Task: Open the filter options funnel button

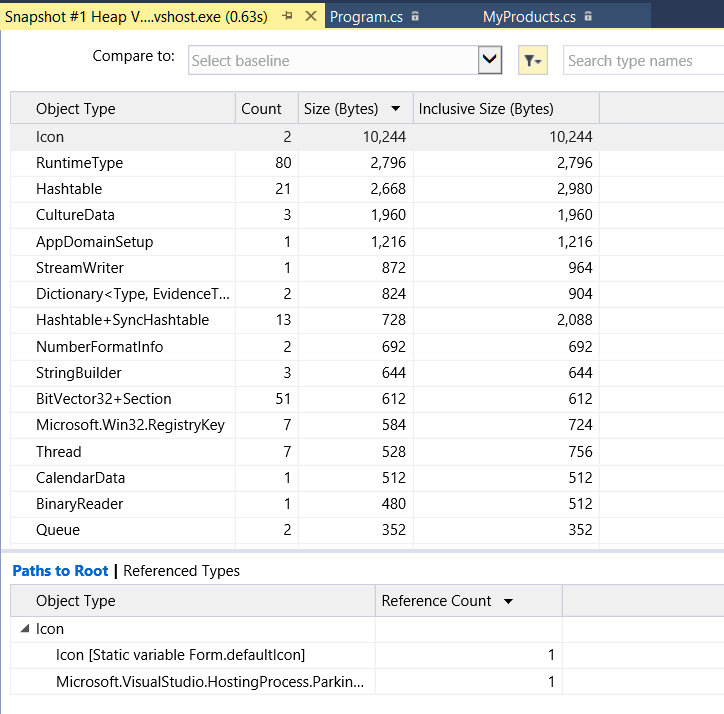Action: (x=533, y=61)
